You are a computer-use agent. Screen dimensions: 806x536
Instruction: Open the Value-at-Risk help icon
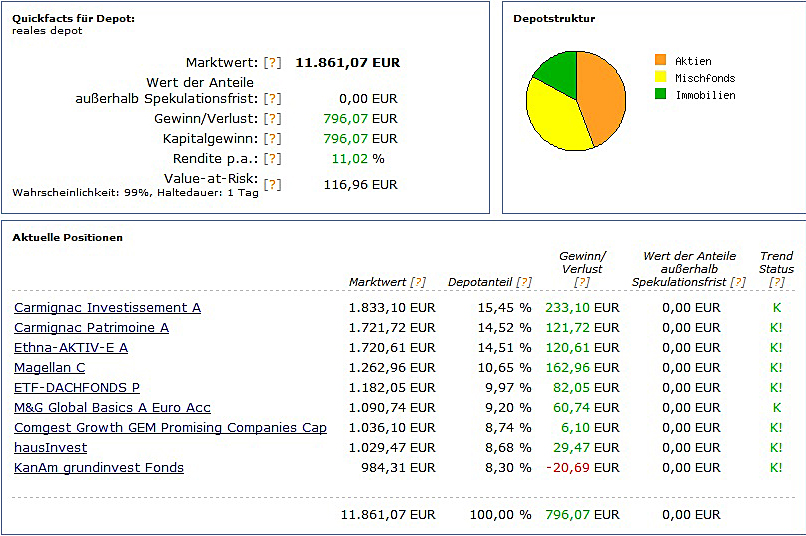[x=272, y=185]
